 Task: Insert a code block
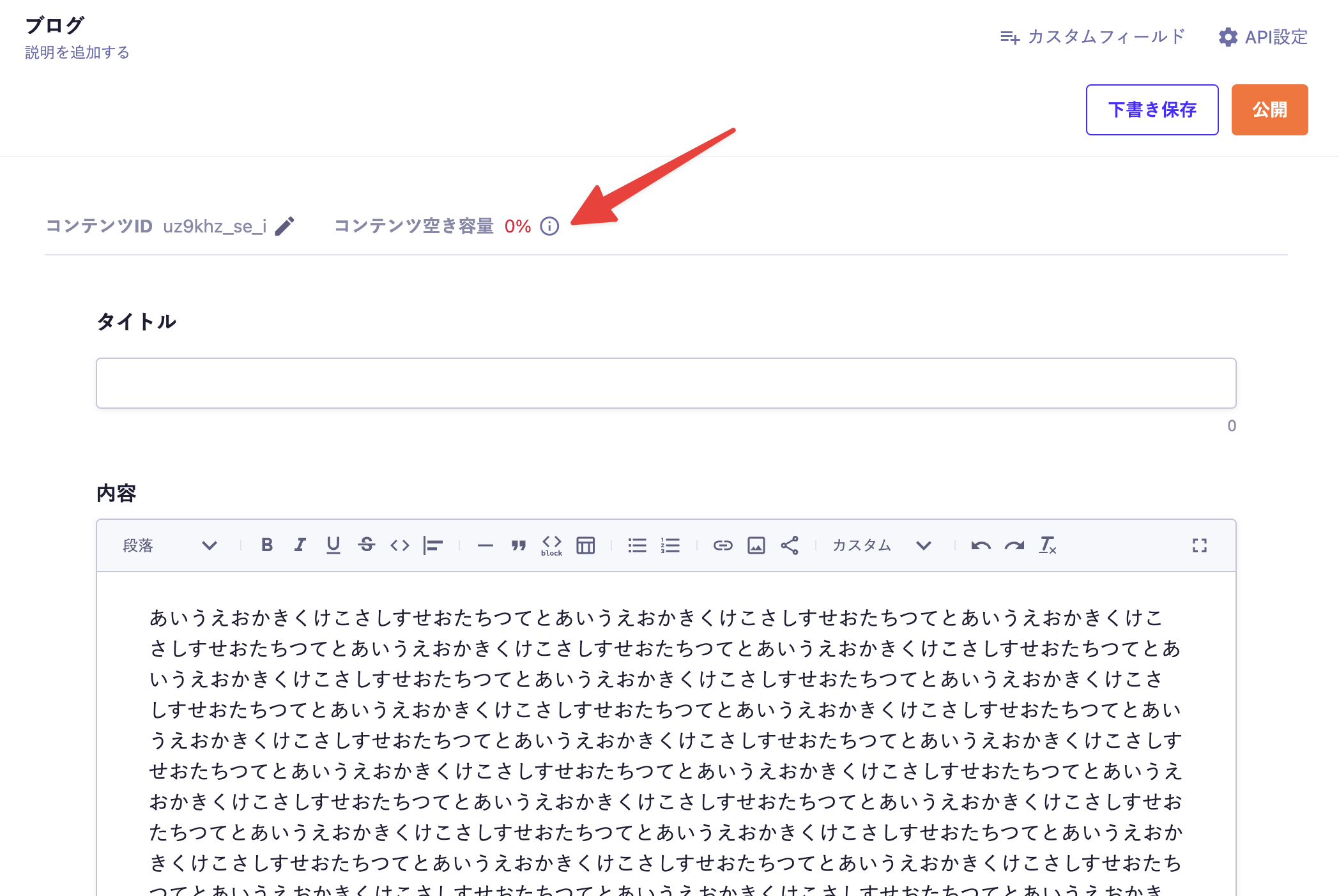pyautogui.click(x=551, y=545)
